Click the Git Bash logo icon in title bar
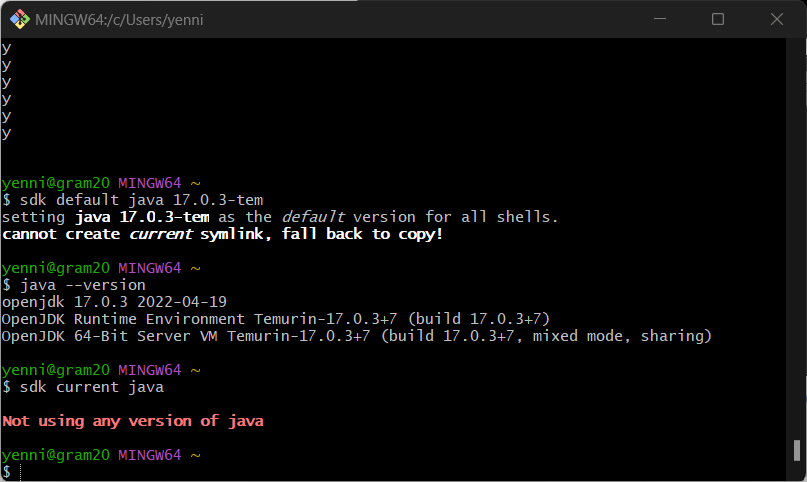Viewport: 807px width, 482px height. coord(20,20)
